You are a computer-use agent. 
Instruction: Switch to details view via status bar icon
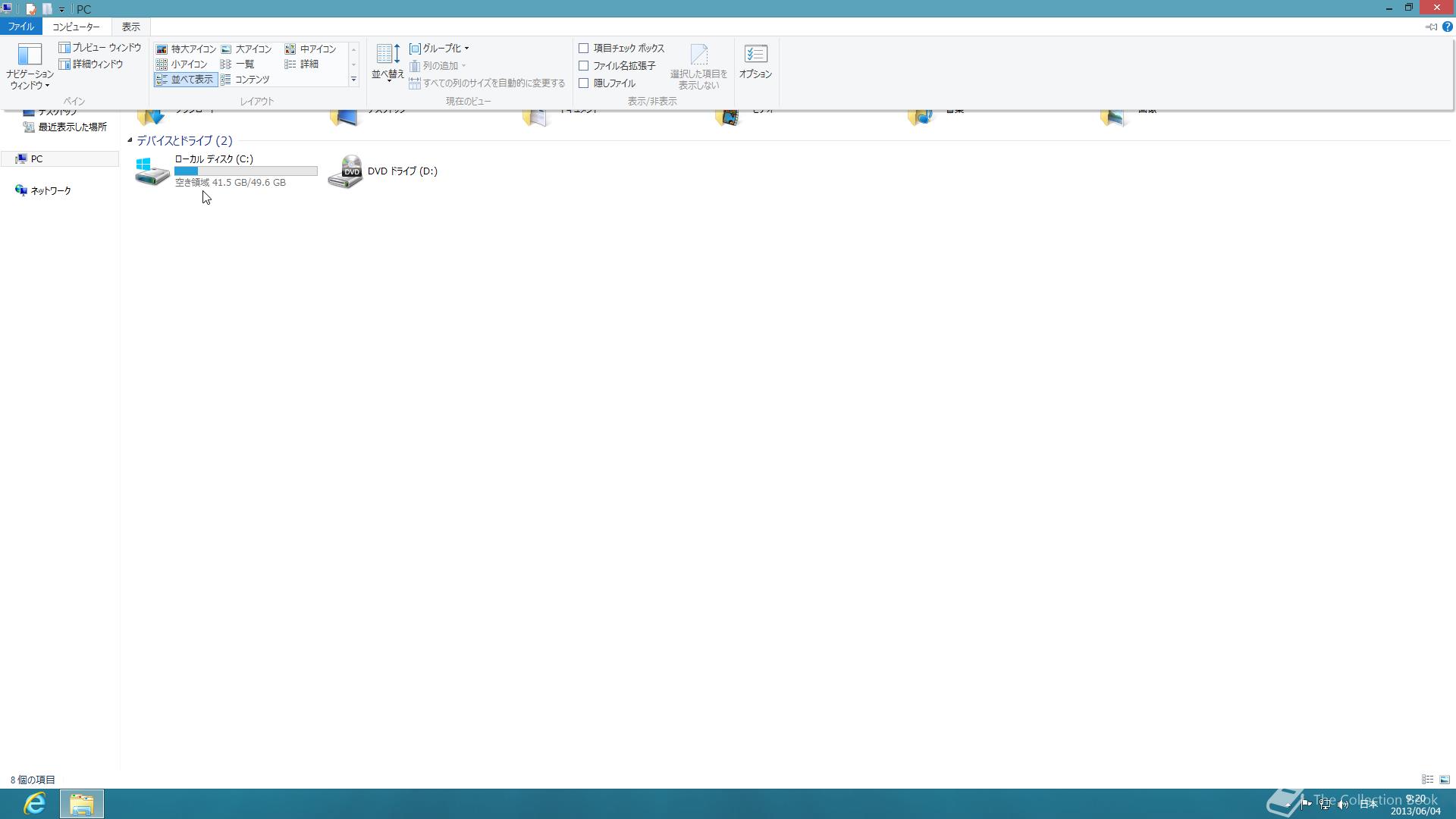pyautogui.click(x=1427, y=780)
